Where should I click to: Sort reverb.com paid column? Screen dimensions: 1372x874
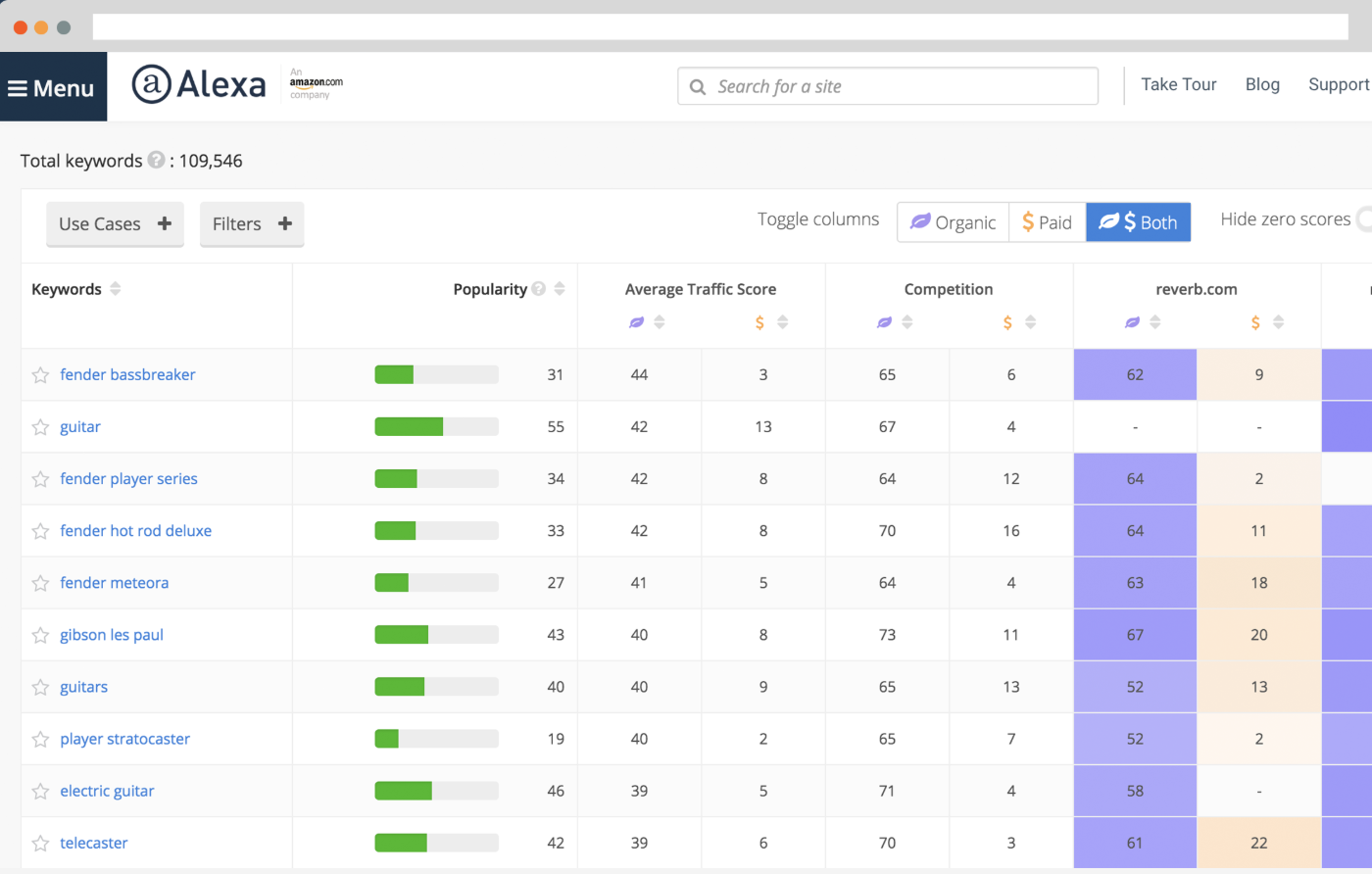(x=1279, y=322)
